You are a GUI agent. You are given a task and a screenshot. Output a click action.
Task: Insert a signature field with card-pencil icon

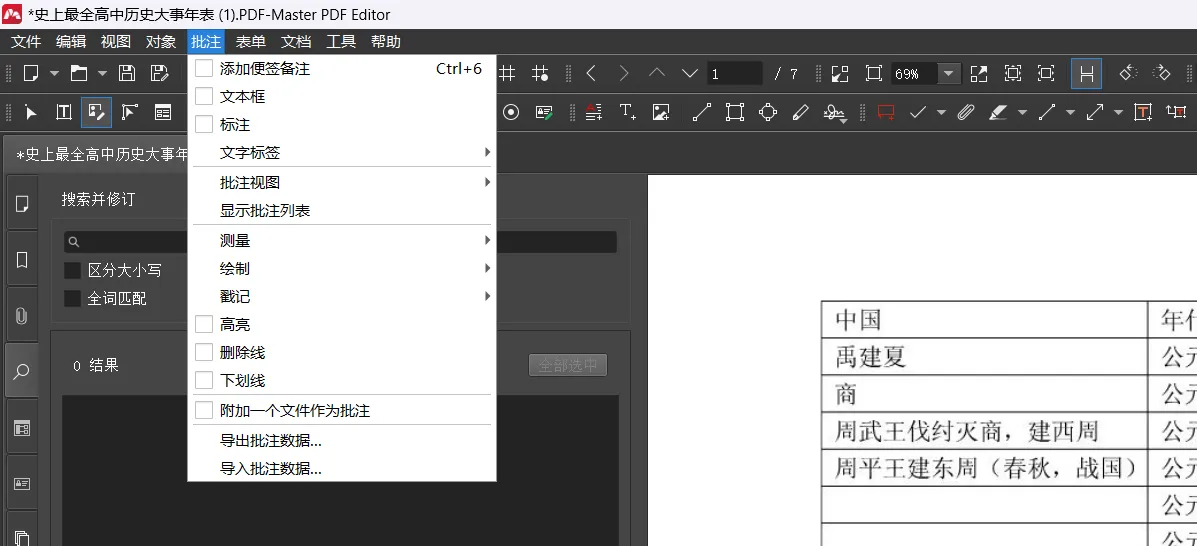(x=544, y=112)
